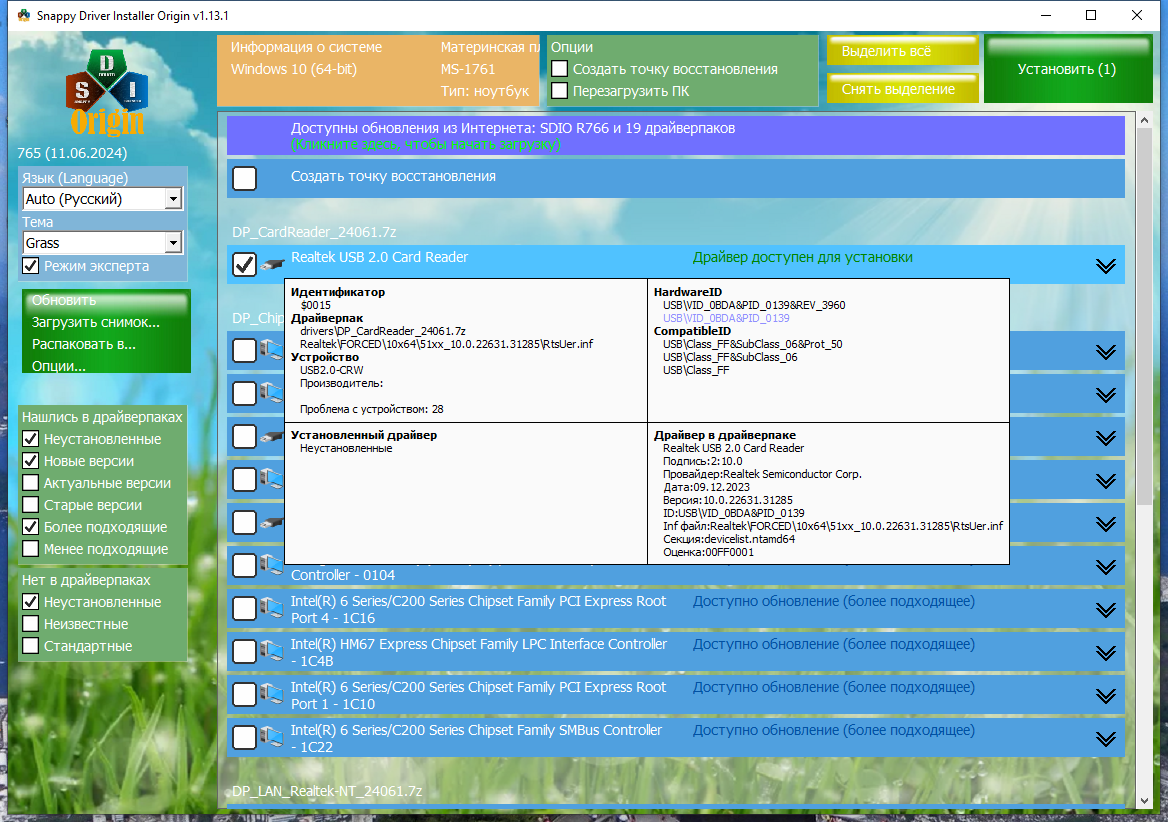Open the Язык (Language) dropdown
The width and height of the screenshot is (1168, 822).
click(103, 199)
